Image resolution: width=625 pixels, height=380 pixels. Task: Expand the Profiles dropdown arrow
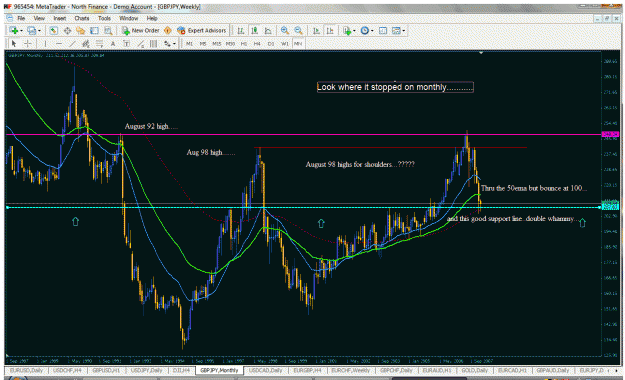pos(39,31)
